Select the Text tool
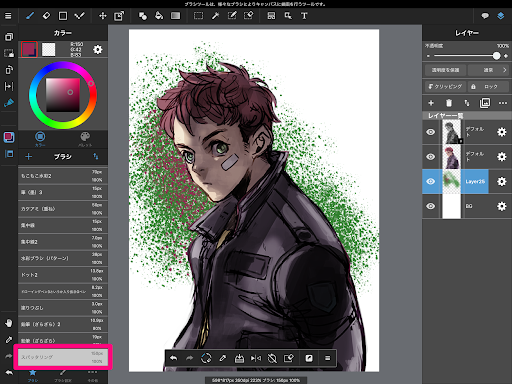Screen dimensions: 512x384 point(304,16)
